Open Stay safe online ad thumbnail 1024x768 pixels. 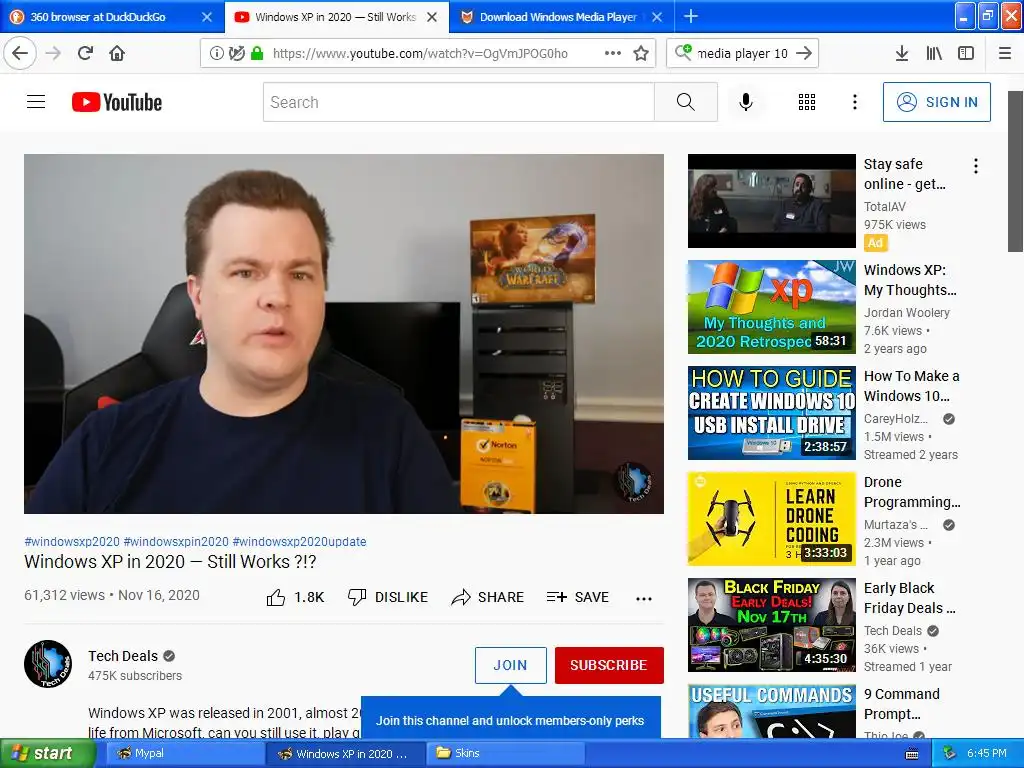coord(771,200)
